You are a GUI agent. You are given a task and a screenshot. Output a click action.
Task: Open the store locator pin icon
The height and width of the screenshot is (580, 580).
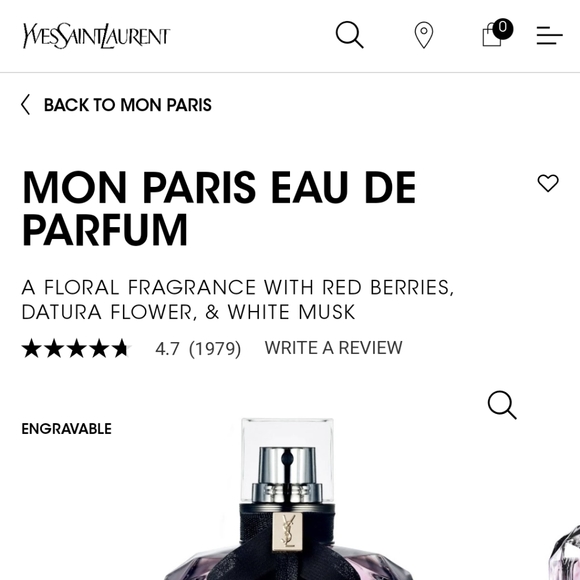coord(424,35)
